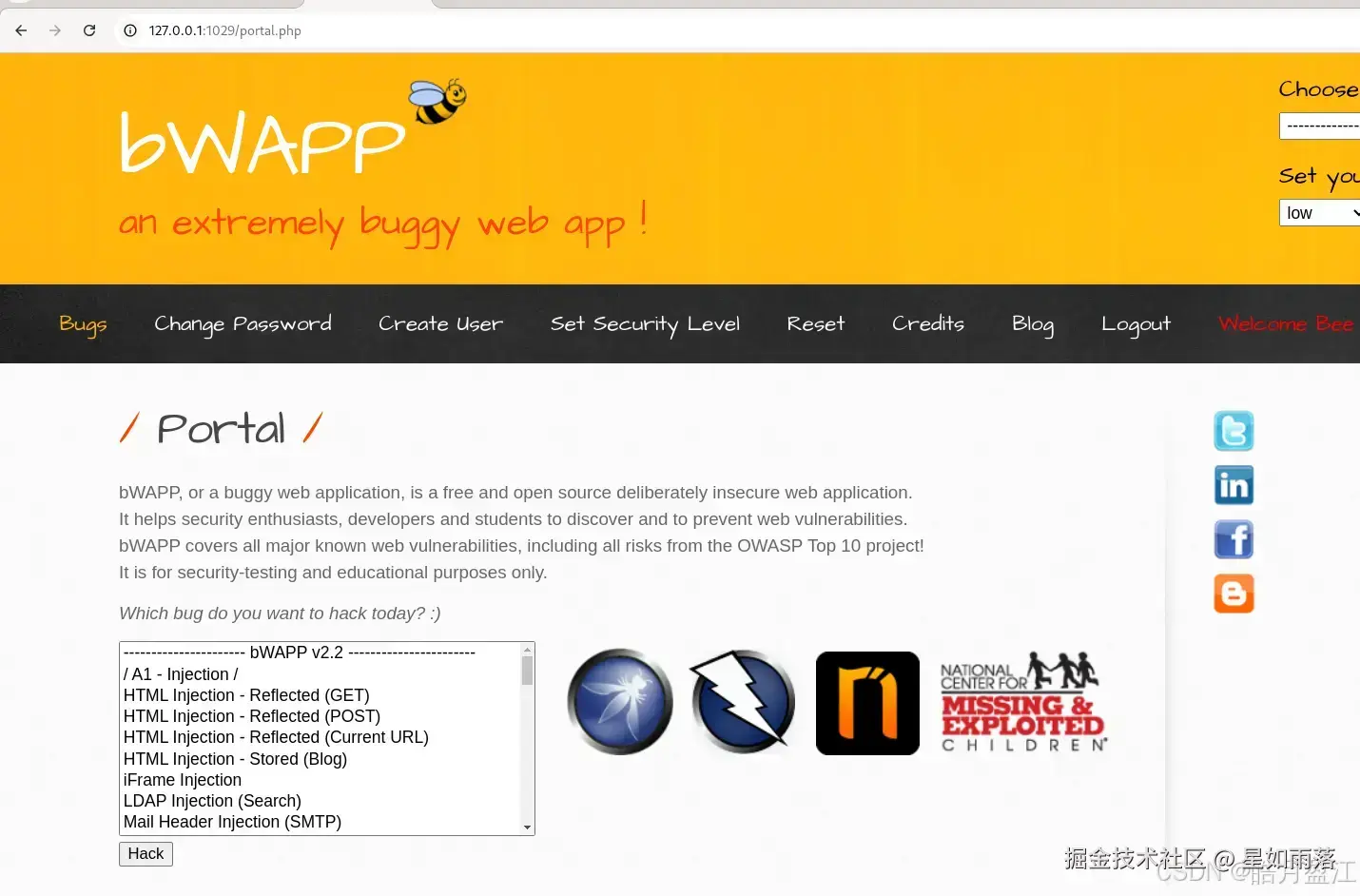This screenshot has width=1360, height=896.
Task: Open the Facebook icon link
Action: (x=1234, y=539)
